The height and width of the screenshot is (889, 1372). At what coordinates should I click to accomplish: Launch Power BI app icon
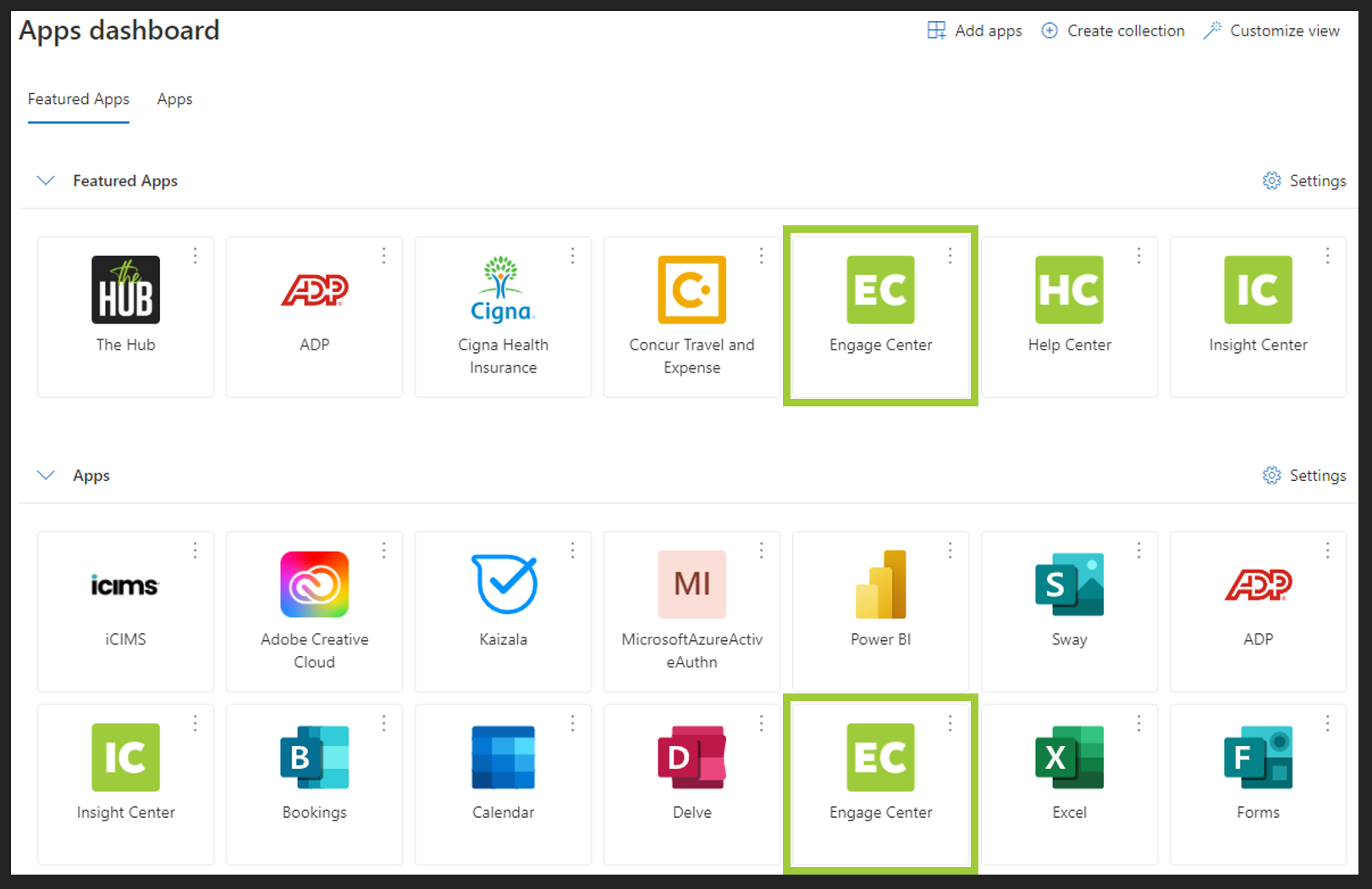click(880, 585)
